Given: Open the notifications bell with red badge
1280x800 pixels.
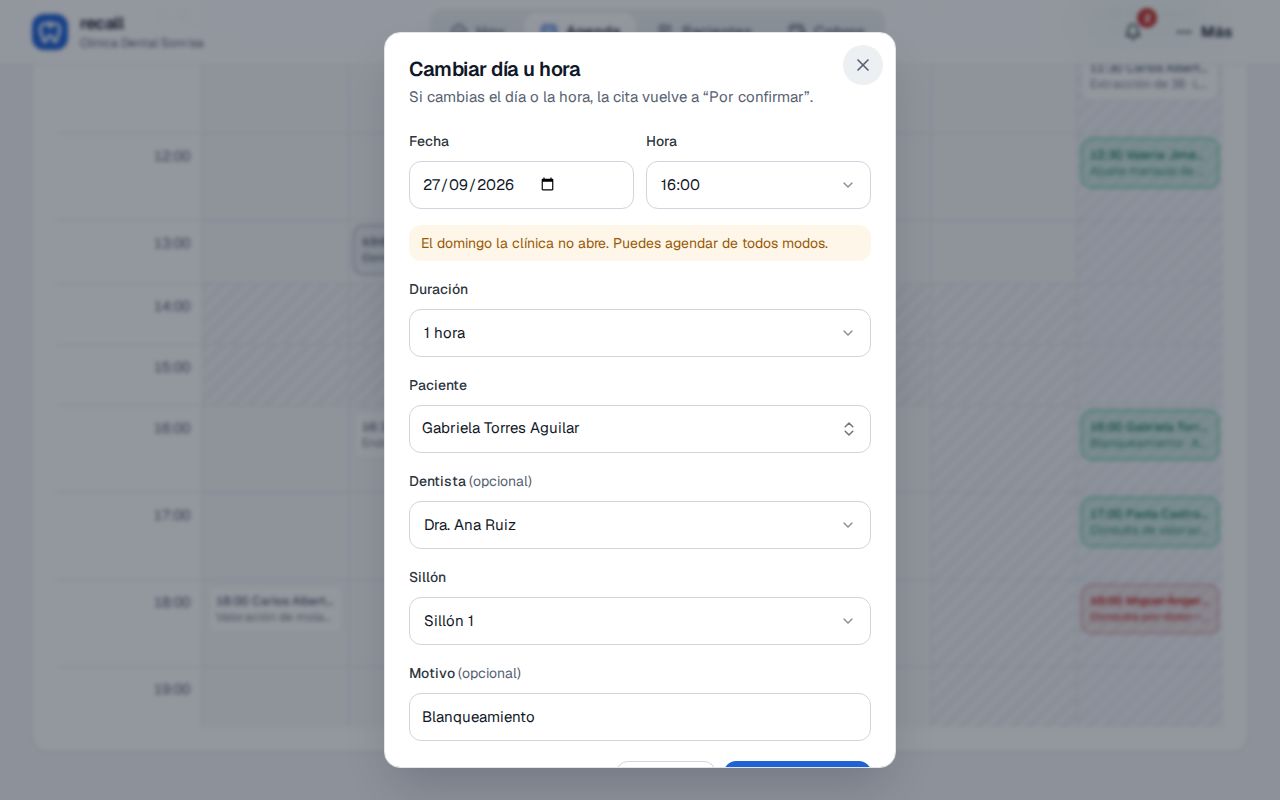Looking at the screenshot, I should point(1133,31).
